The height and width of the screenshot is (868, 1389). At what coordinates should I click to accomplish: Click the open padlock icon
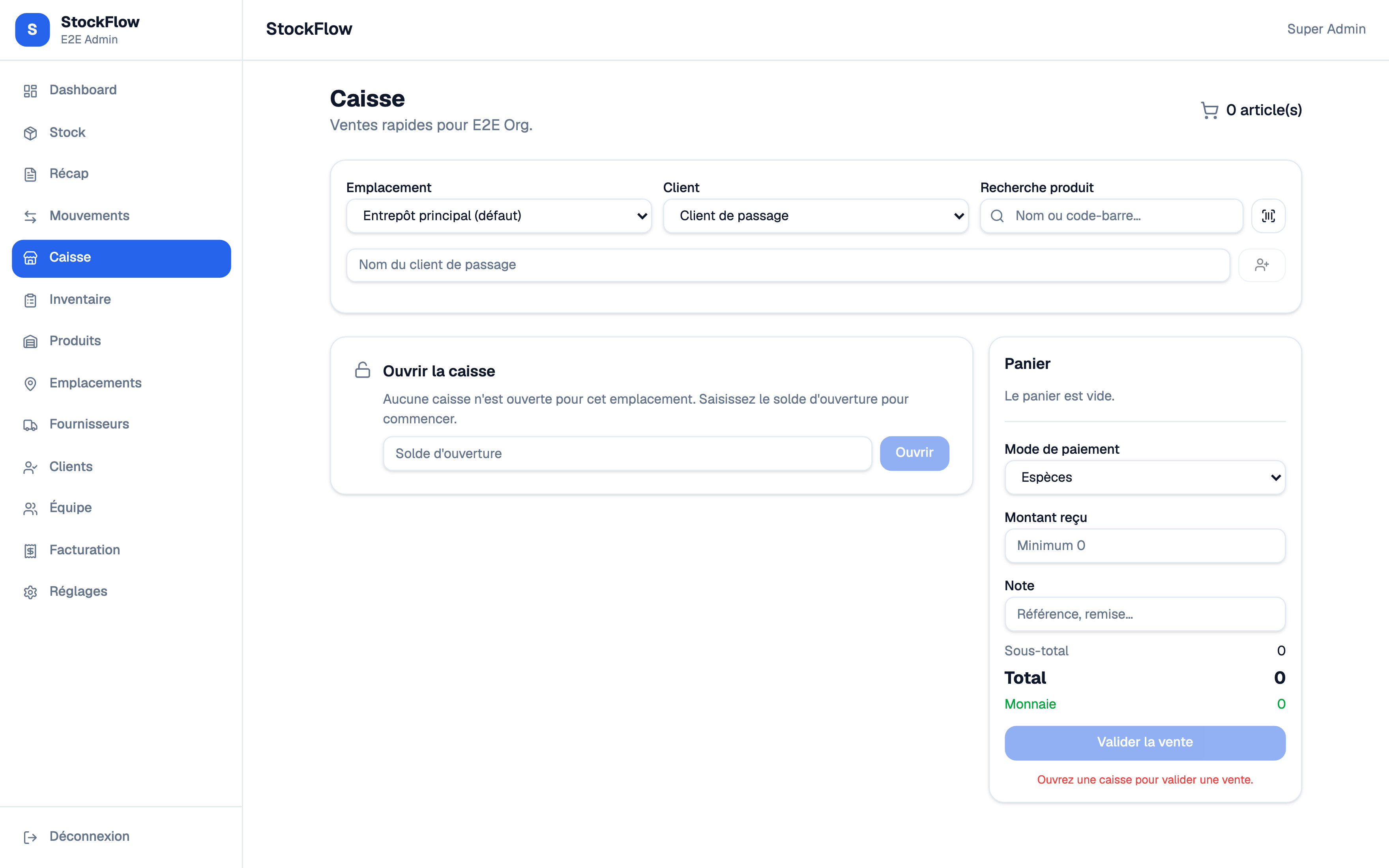coord(363,370)
